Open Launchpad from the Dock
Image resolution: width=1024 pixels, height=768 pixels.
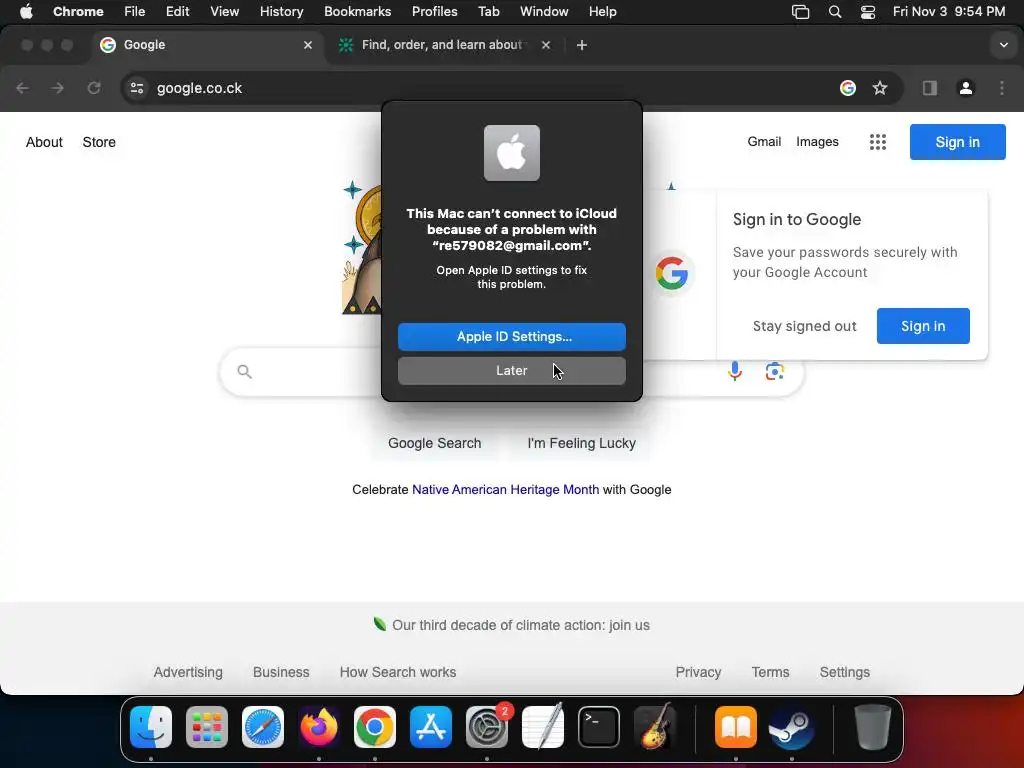(x=207, y=727)
